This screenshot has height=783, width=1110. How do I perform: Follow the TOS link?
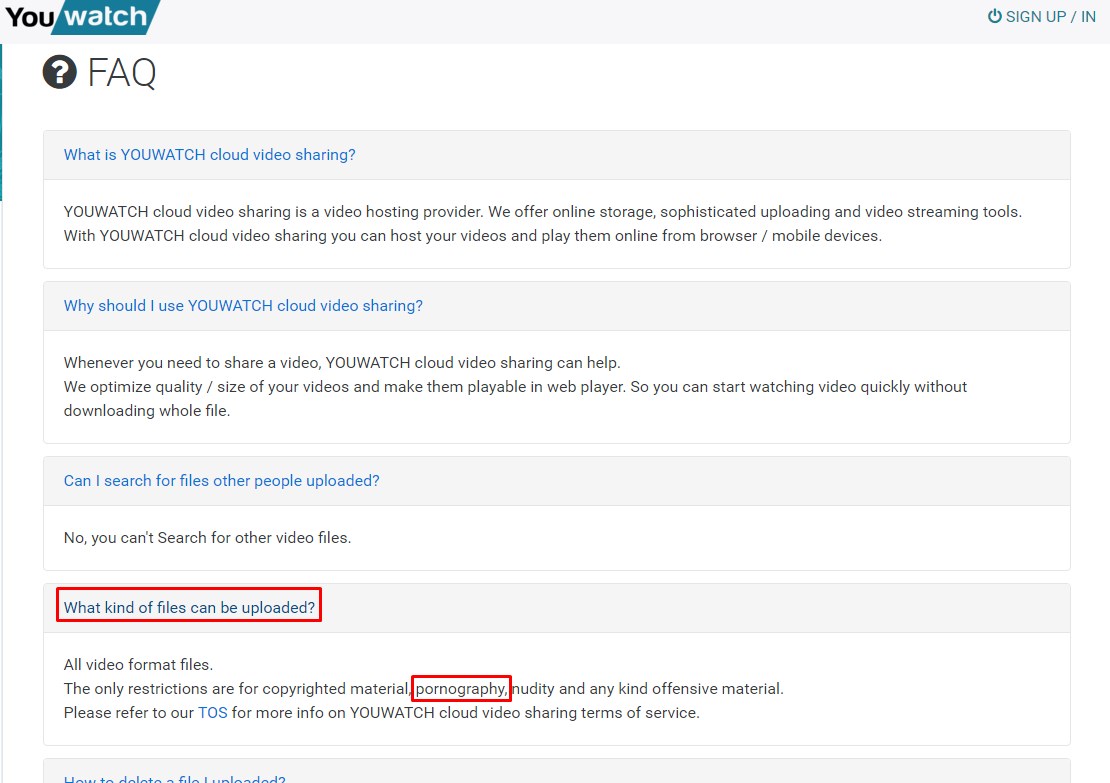click(212, 712)
